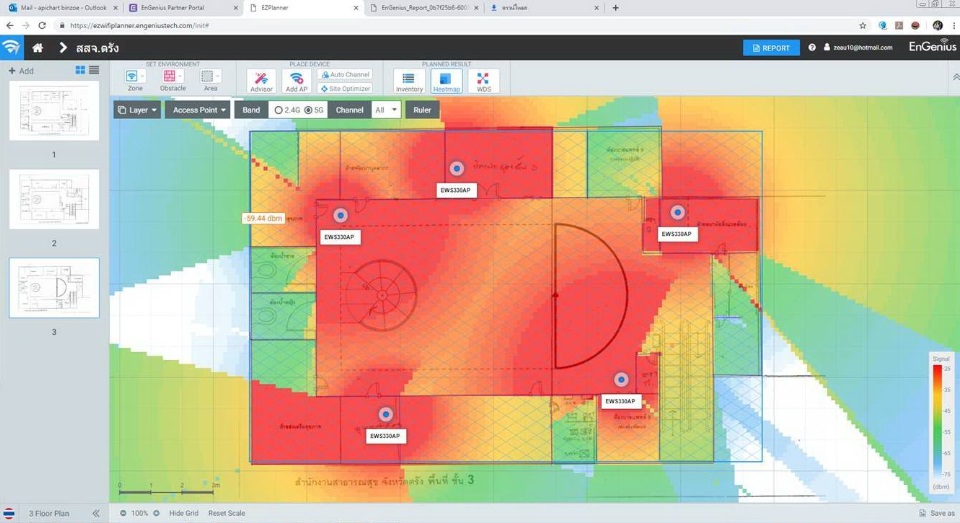The width and height of the screenshot is (960, 523).
Task: Zoom out with the minus icon
Action: [x=123, y=513]
